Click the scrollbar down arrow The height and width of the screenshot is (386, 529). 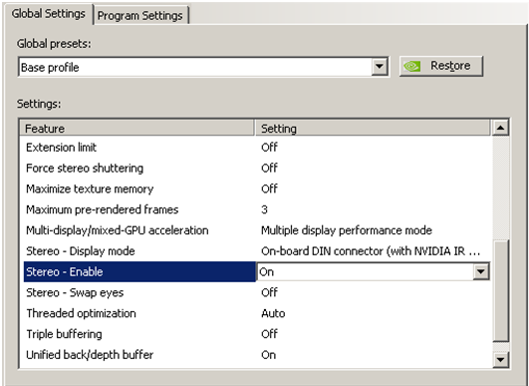point(500,359)
